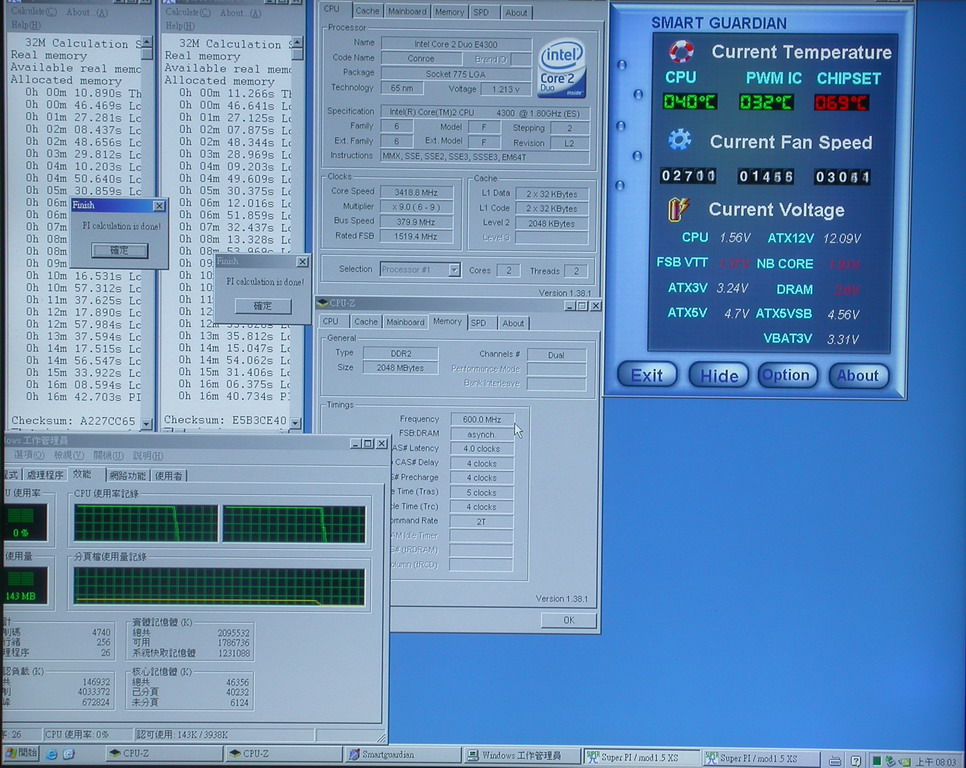Open 說明(H) menu in Task Manager

coord(147,456)
